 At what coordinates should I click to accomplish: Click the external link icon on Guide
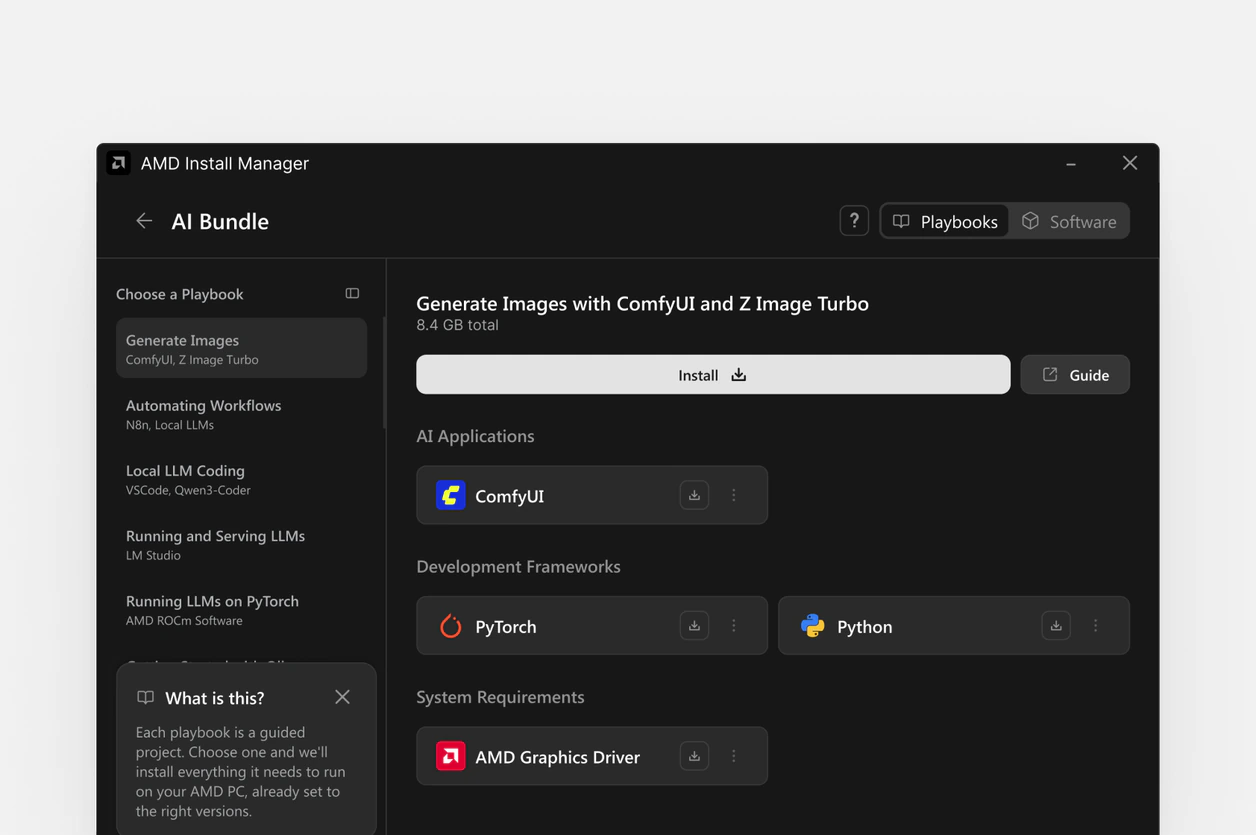(x=1050, y=374)
